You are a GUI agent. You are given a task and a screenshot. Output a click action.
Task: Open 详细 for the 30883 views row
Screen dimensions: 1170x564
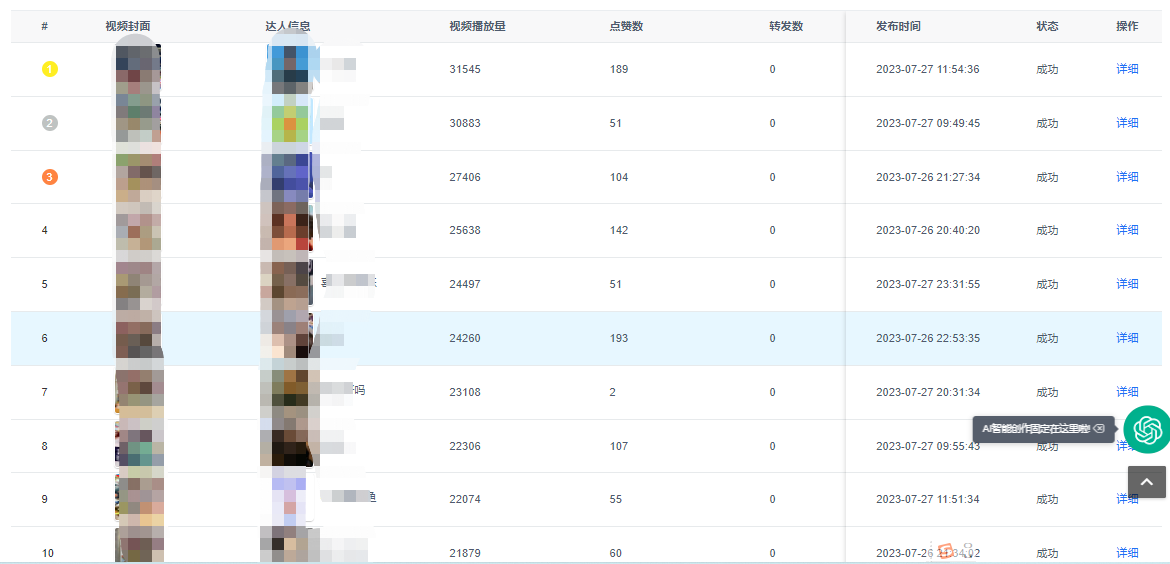coord(1127,123)
